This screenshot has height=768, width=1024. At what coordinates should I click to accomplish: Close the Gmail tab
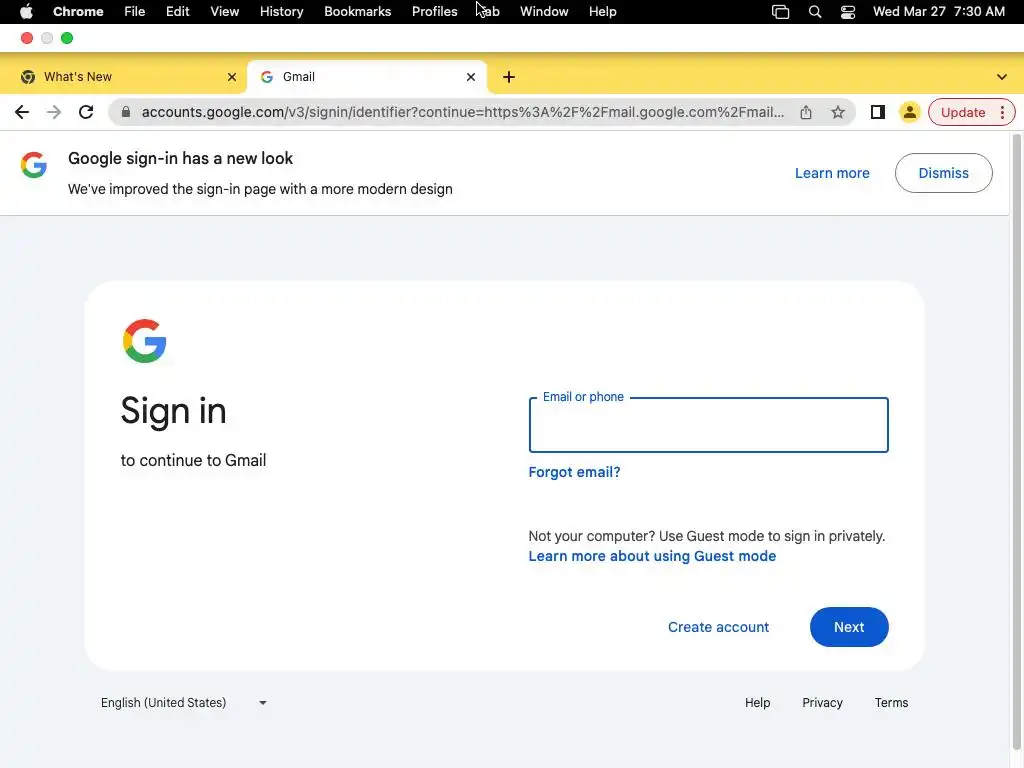[x=471, y=77]
